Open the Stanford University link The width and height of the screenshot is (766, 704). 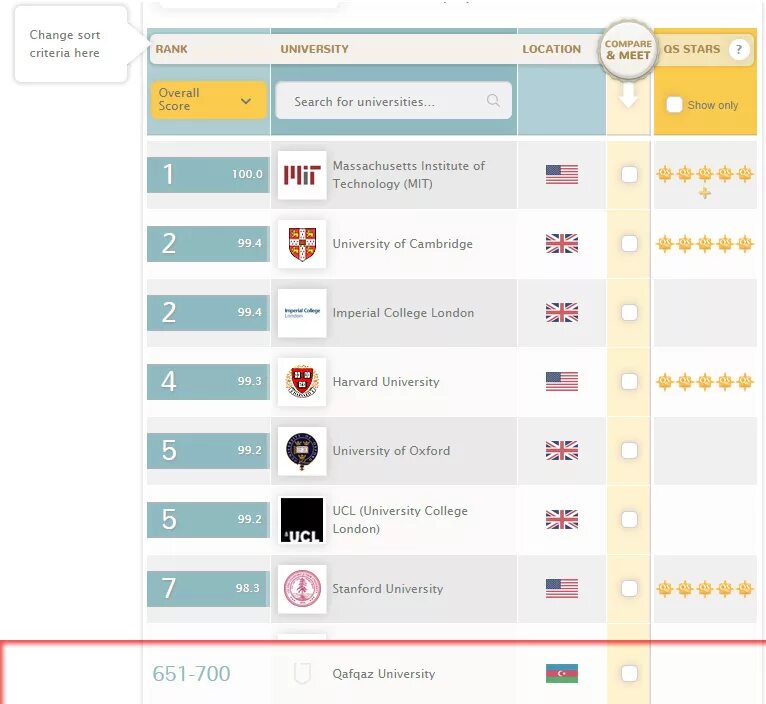(388, 588)
